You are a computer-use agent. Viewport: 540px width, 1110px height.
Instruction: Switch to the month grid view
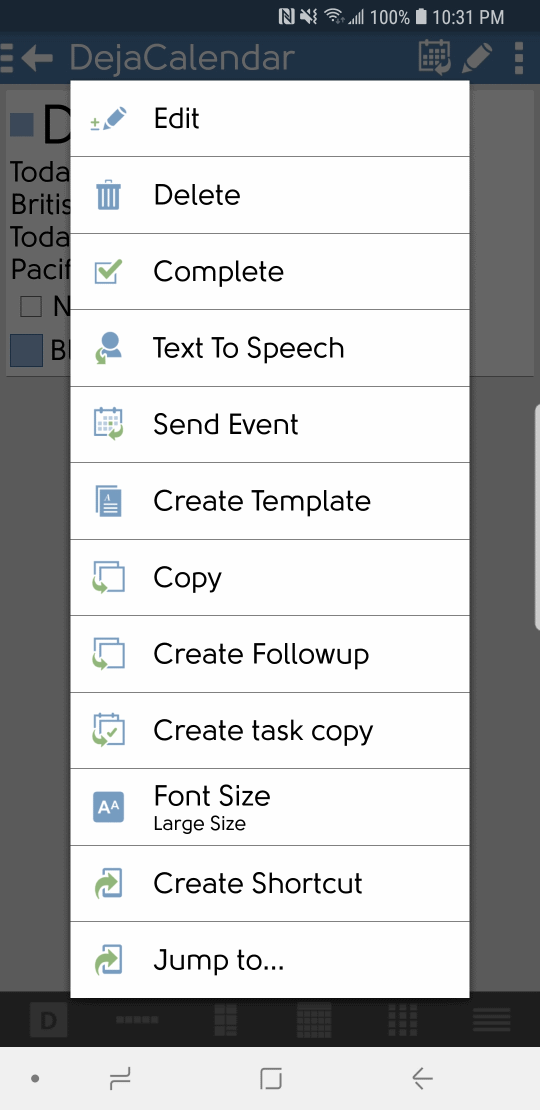point(314,1019)
